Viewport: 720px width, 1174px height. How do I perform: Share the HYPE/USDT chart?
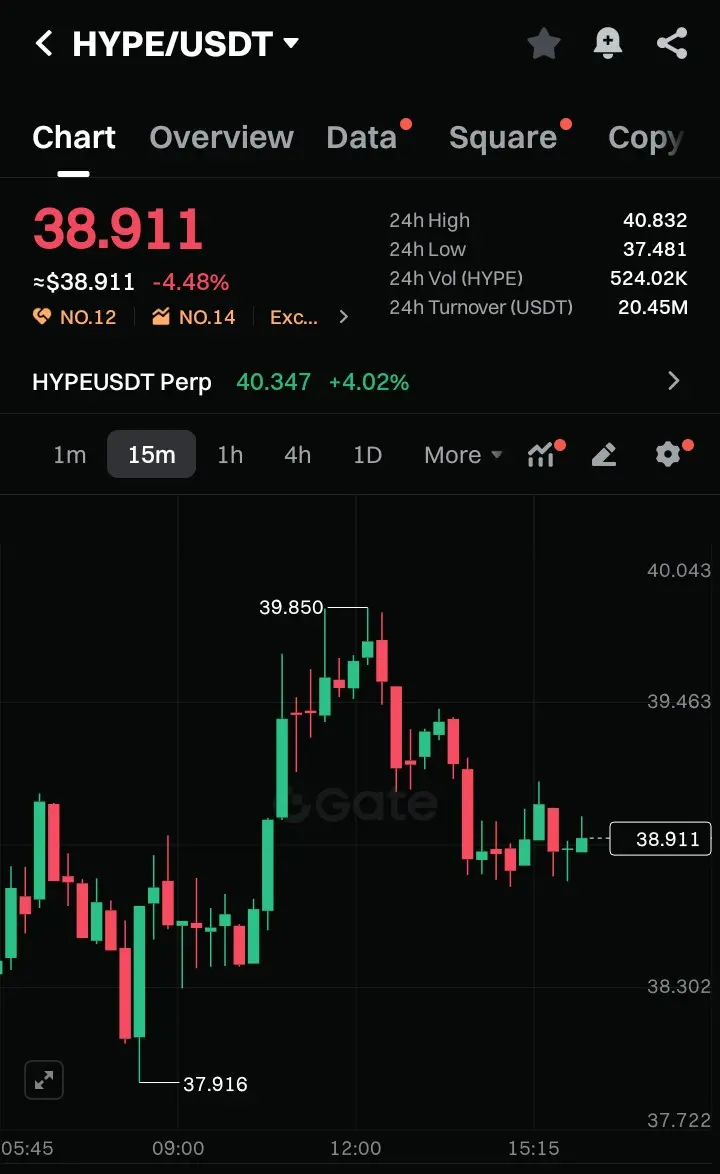(x=672, y=43)
